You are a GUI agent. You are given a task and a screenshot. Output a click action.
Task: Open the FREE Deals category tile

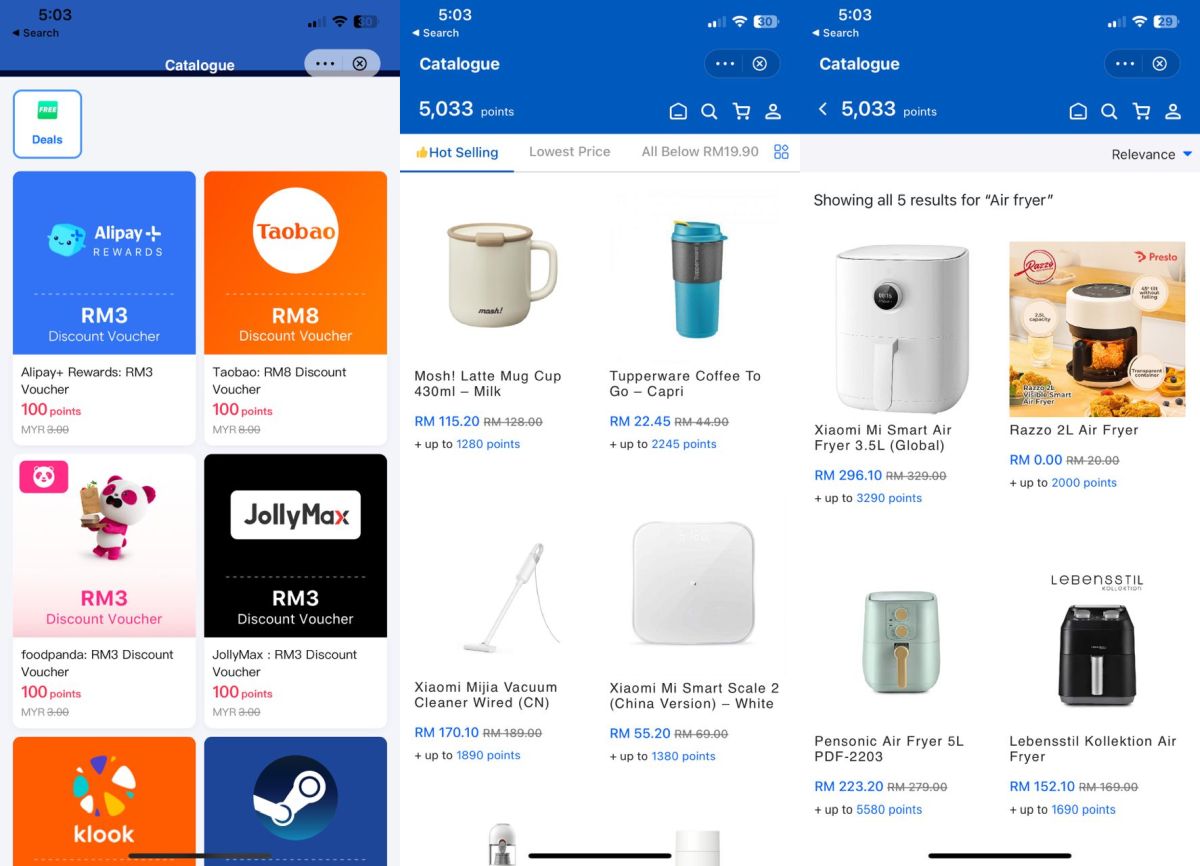click(47, 124)
